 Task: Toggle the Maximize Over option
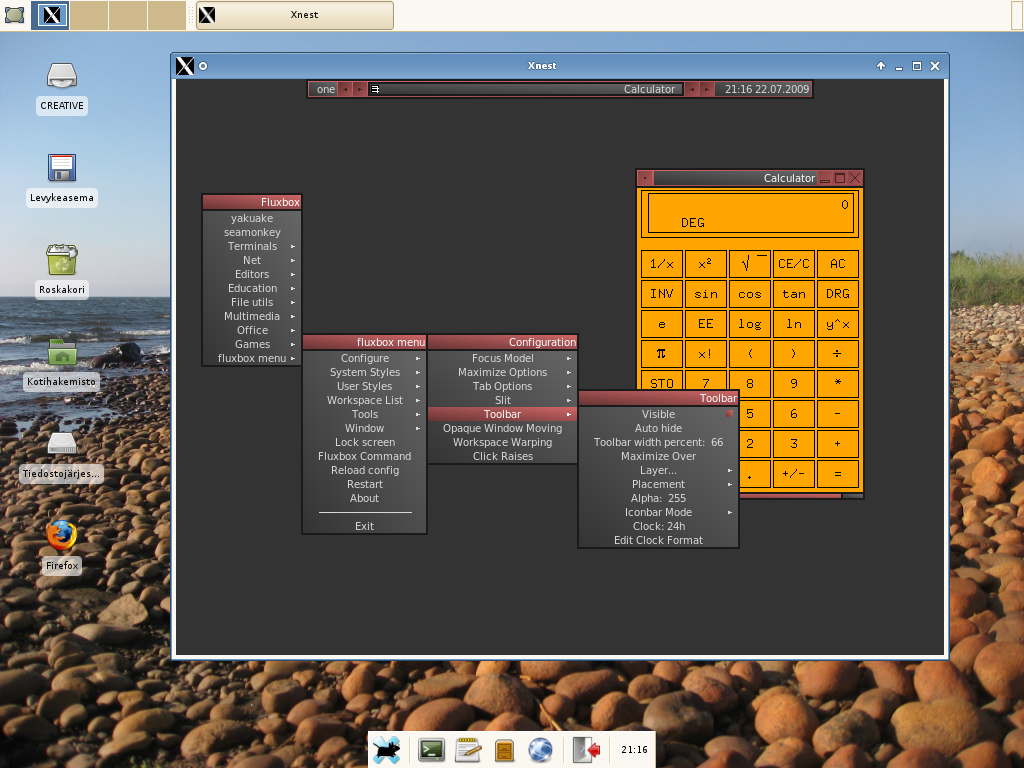[658, 456]
